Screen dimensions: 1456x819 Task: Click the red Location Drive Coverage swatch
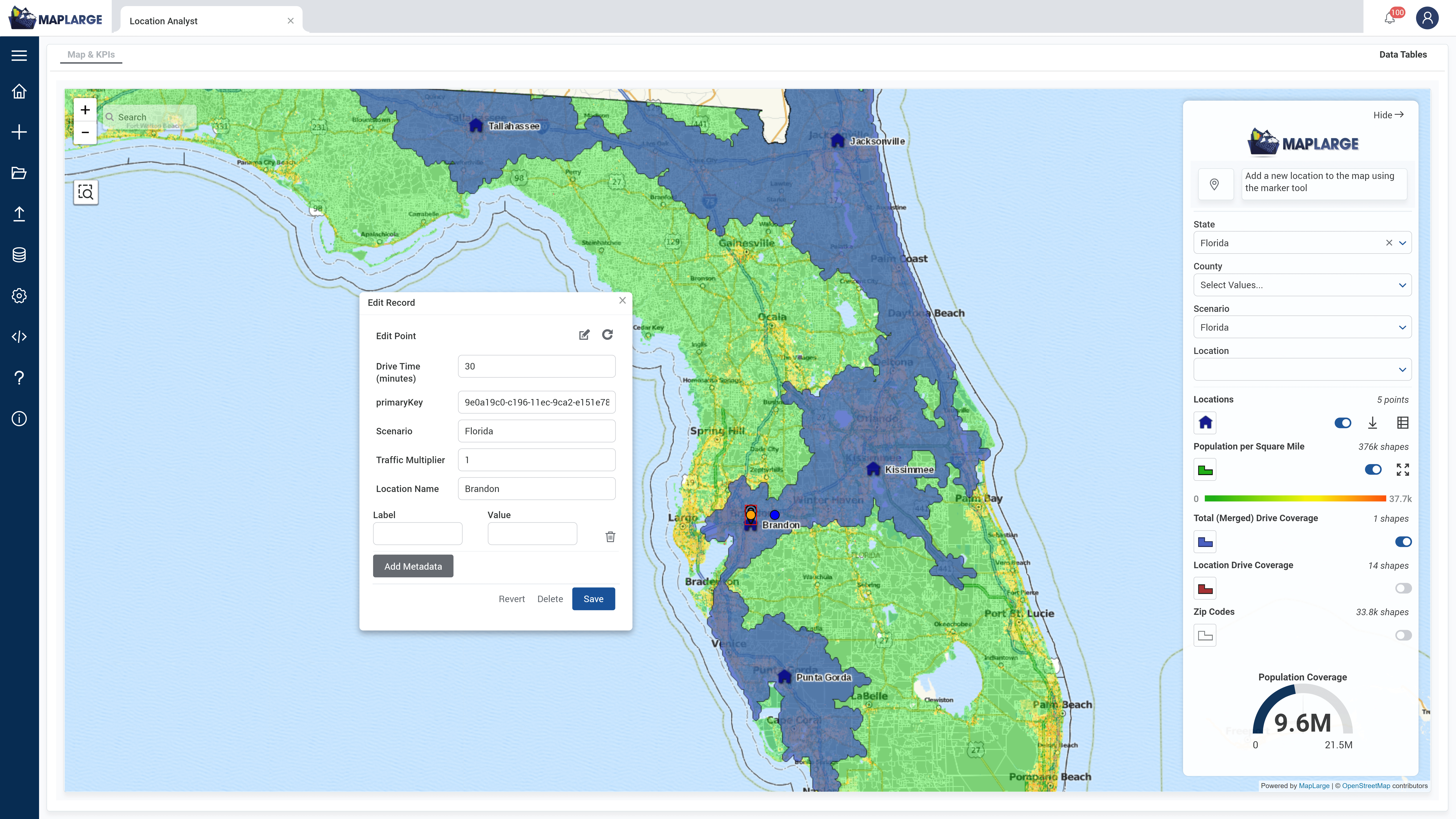[1205, 588]
